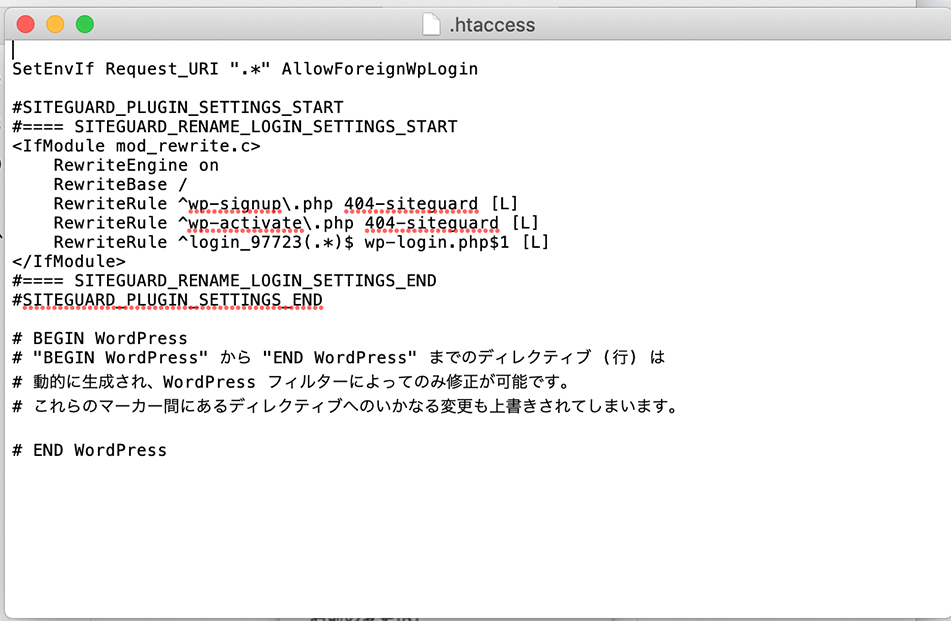Click the </IfModule> closing tag

(x=68, y=261)
